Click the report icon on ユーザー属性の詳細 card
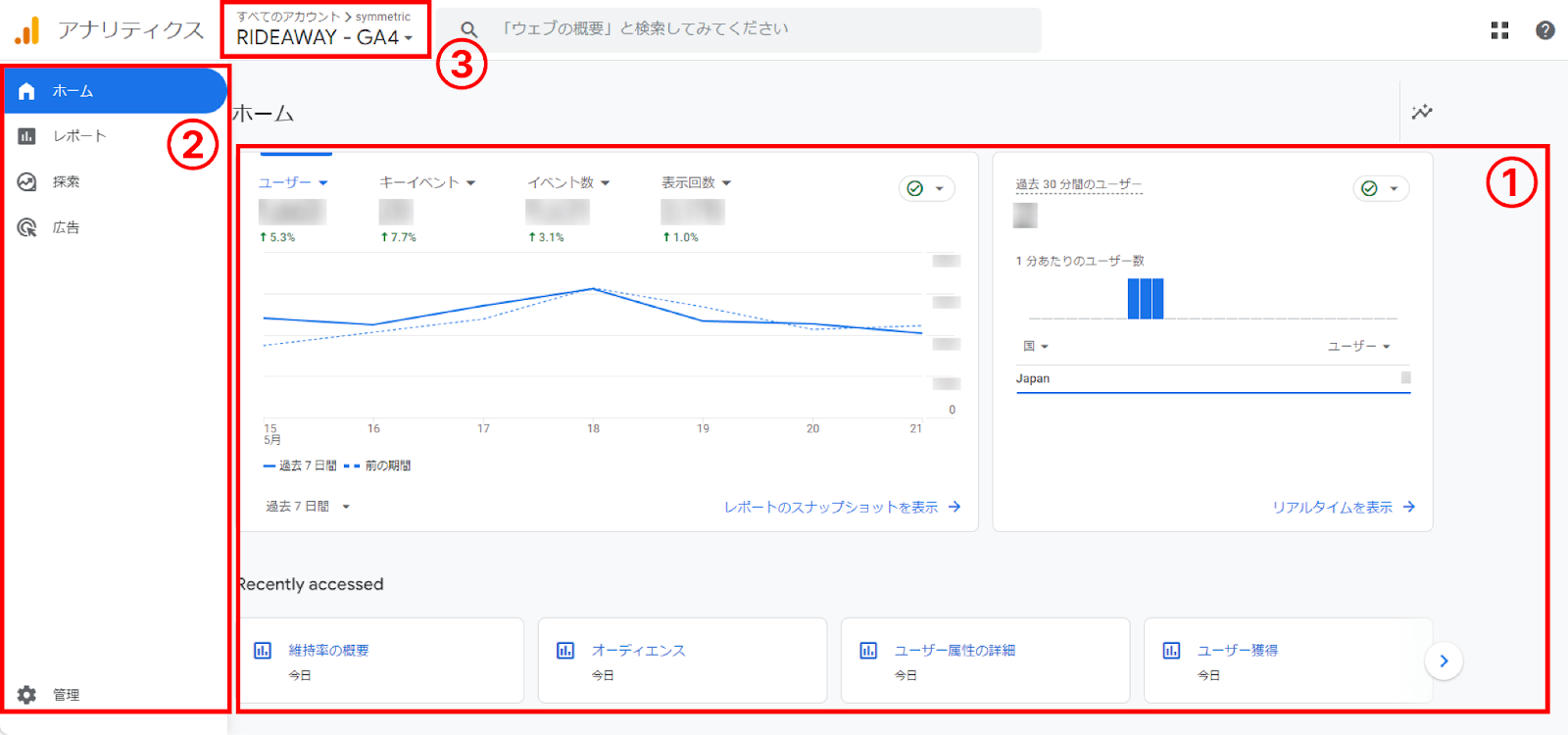 click(x=868, y=650)
